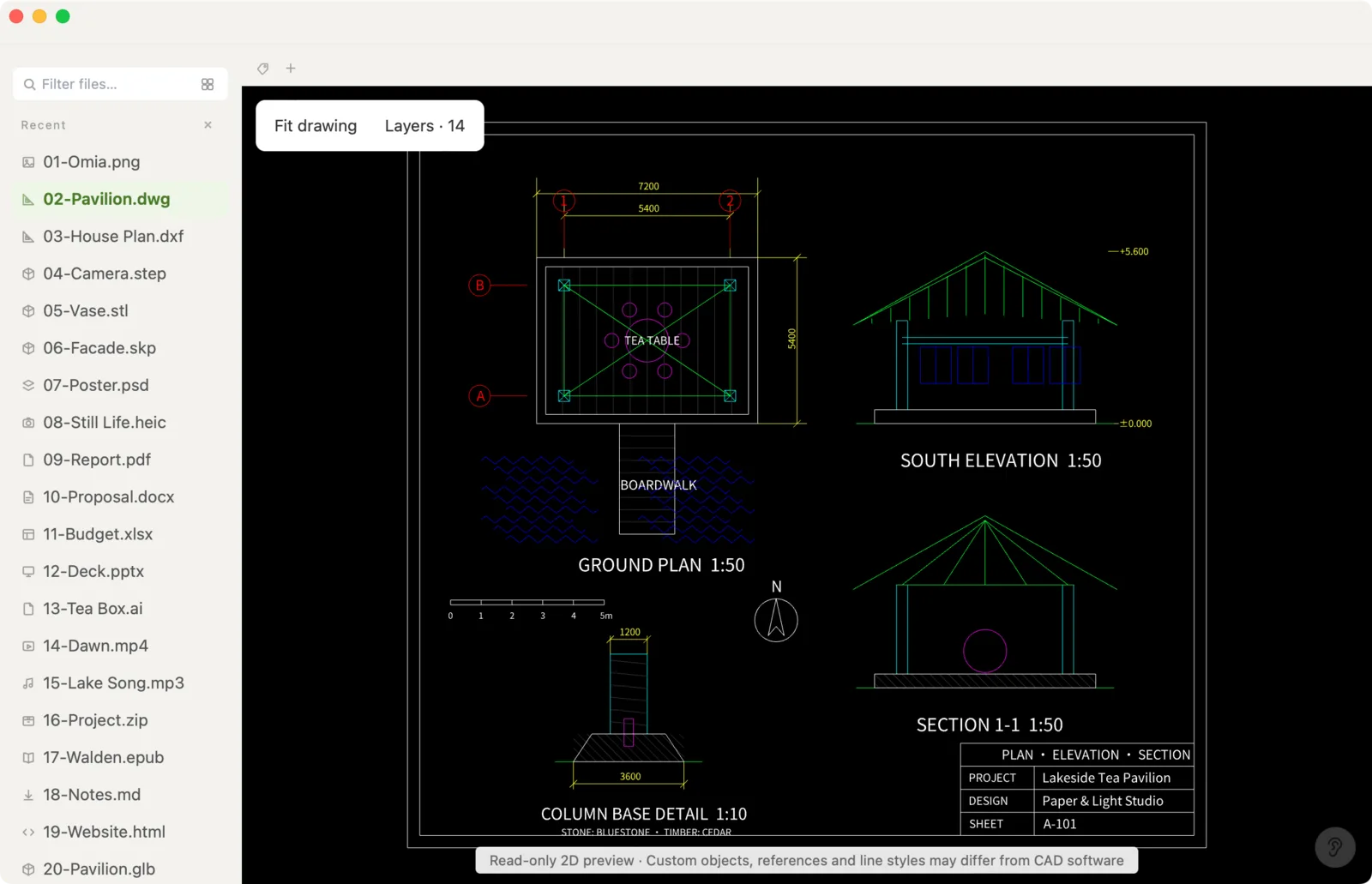Click the cube icon beside 04-Camera.step

coord(28,274)
